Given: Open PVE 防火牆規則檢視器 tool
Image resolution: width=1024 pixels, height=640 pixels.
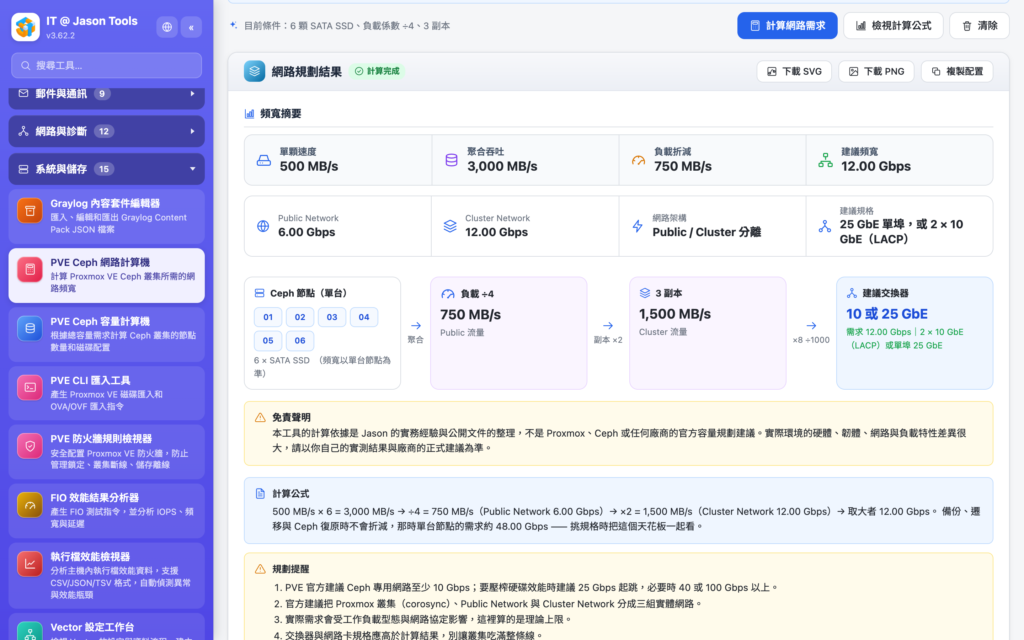Looking at the screenshot, I should coord(106,451).
